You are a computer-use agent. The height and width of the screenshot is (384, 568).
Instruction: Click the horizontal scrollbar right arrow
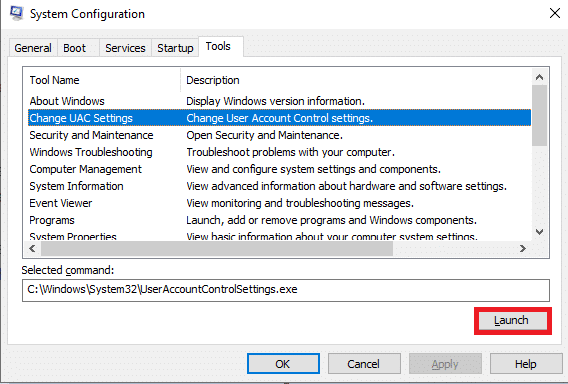(x=523, y=249)
